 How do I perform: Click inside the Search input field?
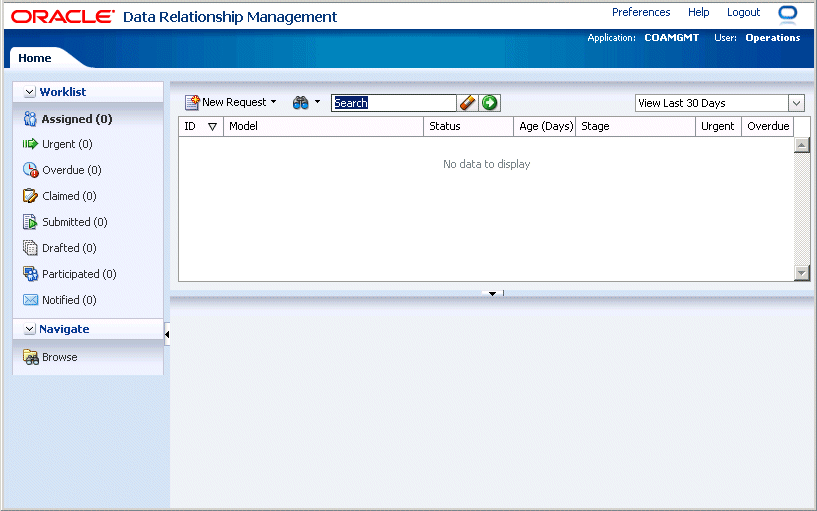[x=394, y=103]
